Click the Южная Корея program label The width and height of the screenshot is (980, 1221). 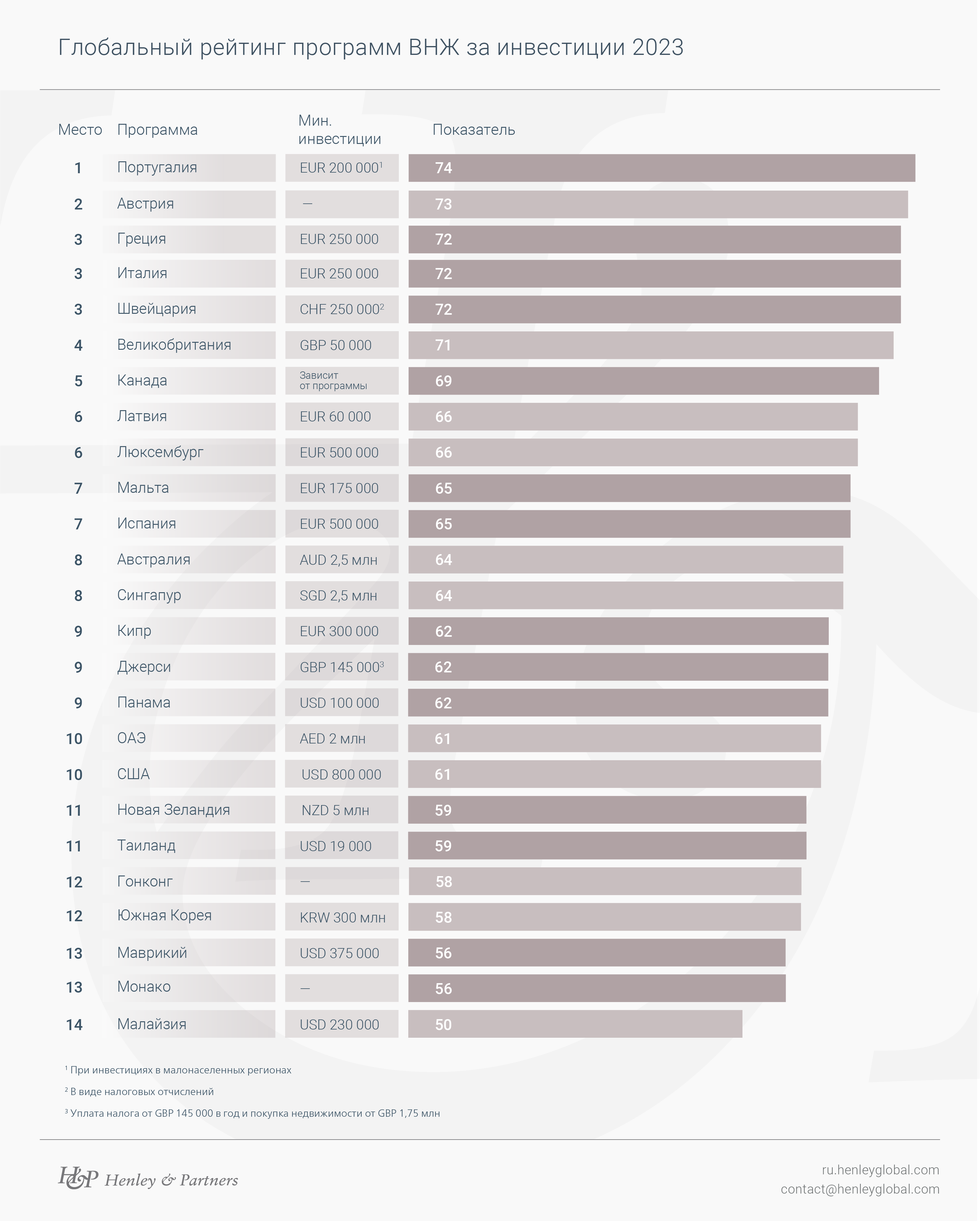click(x=164, y=916)
